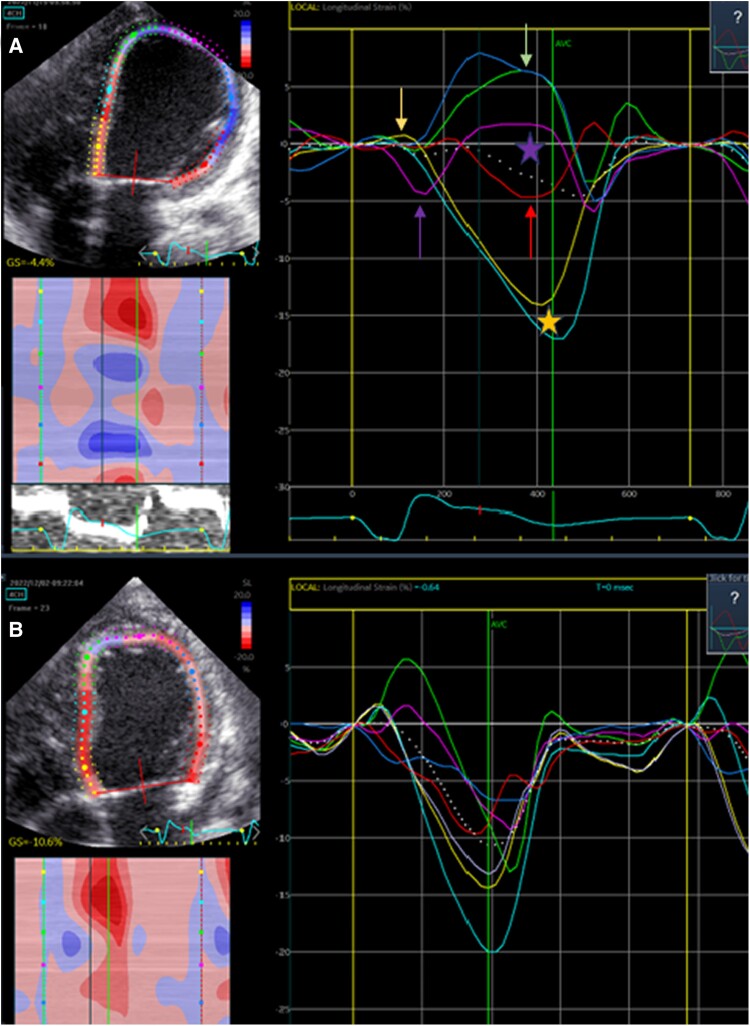Click the 800 ms time axis label
Image resolution: width=750 pixels, height=1026 pixels.
723,495
